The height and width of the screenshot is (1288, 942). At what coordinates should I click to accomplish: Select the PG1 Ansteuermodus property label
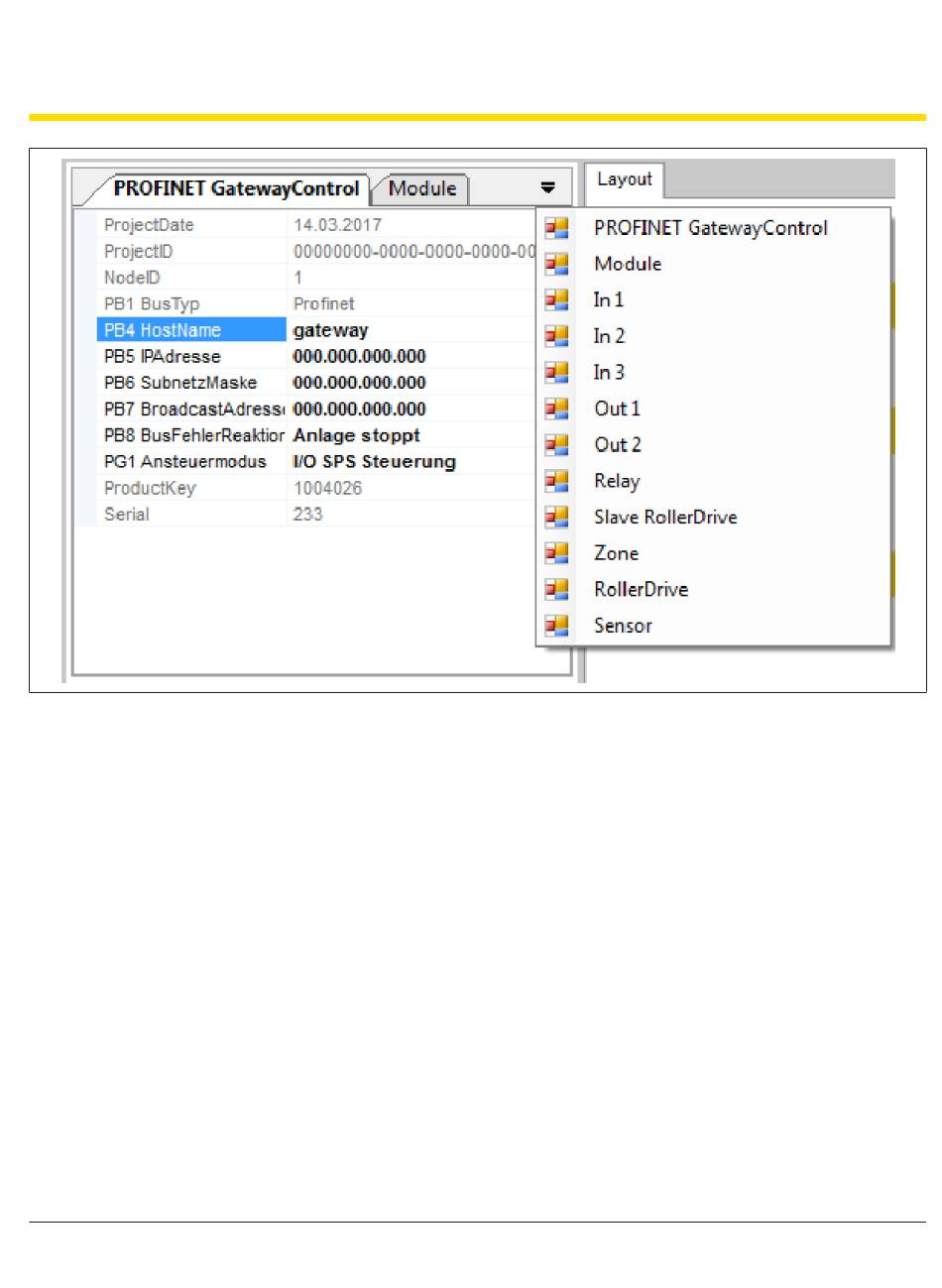pos(185,461)
